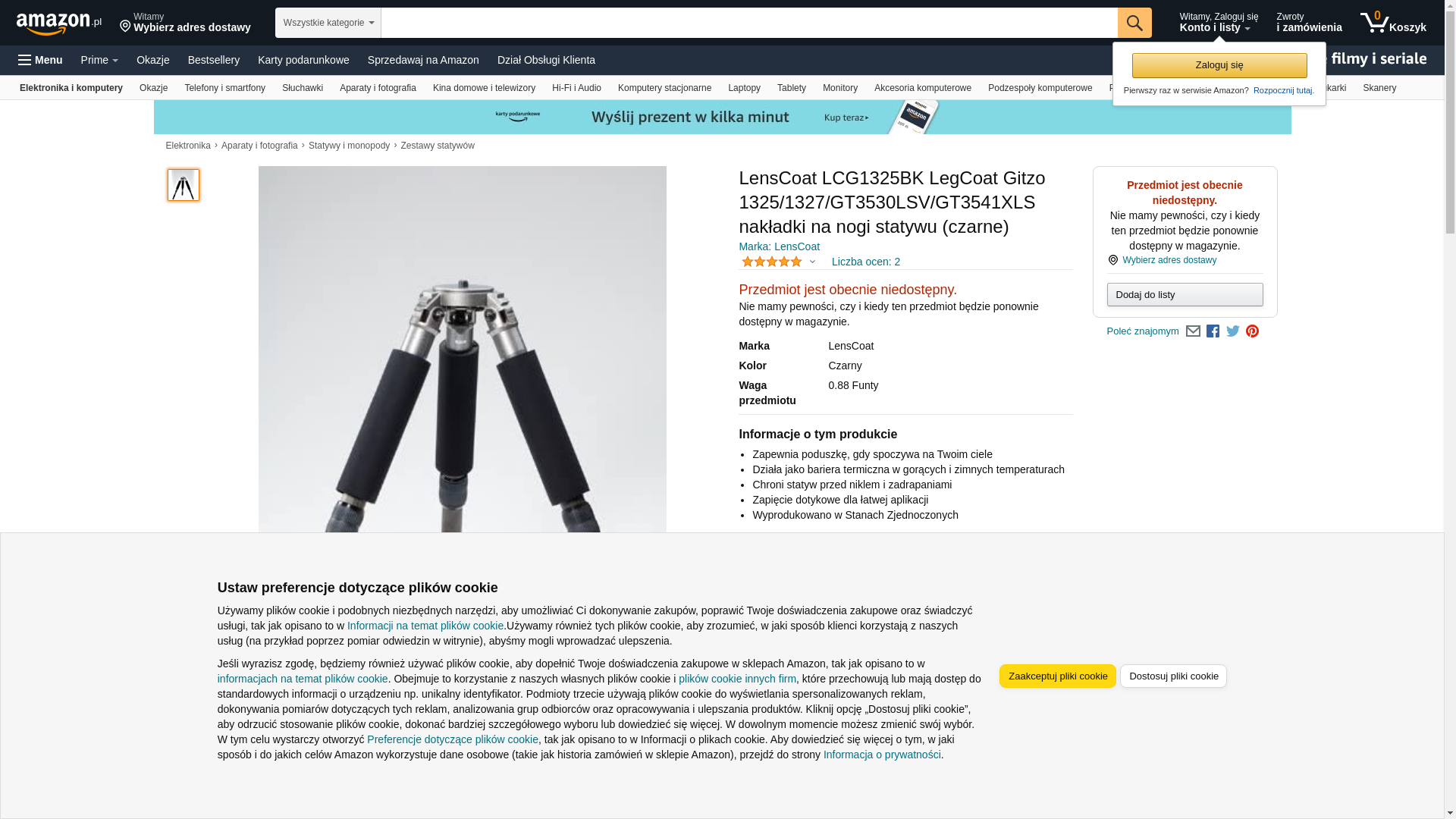Go to Laptopy category tab
1456x819 pixels.
pyautogui.click(x=744, y=88)
